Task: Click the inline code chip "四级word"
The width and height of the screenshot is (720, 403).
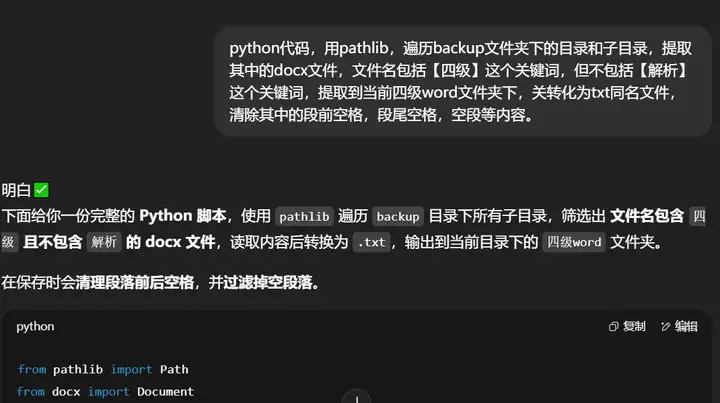Action: coord(574,242)
